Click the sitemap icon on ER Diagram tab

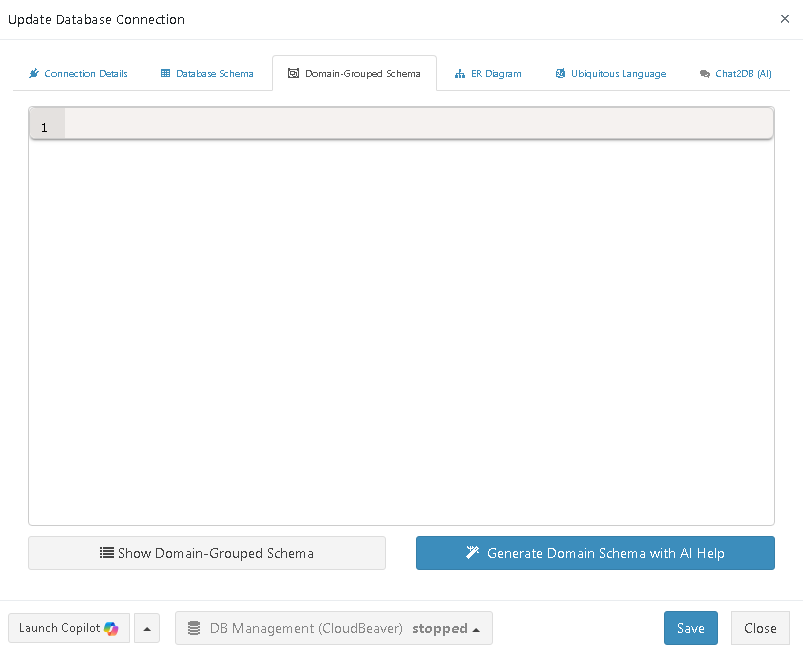click(x=460, y=74)
